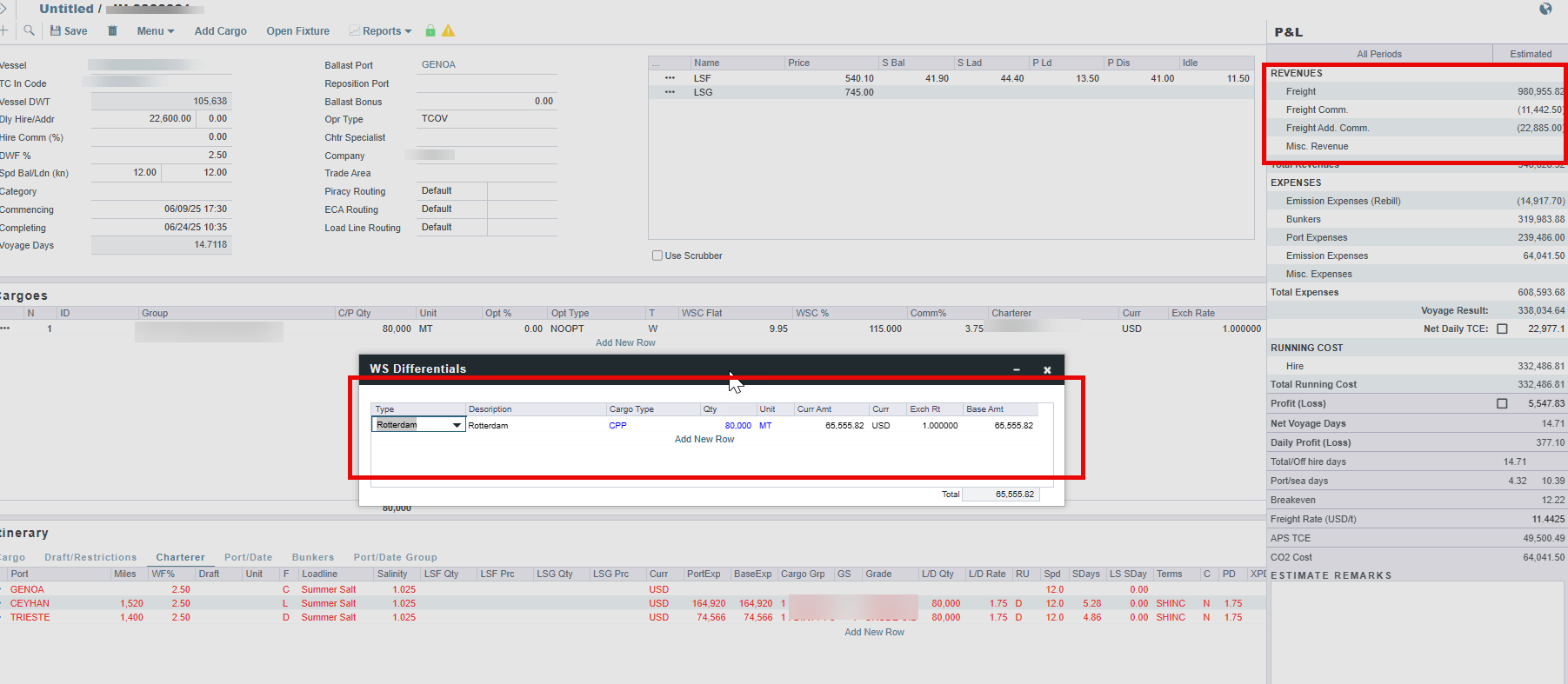The image size is (1568, 684).
Task: Click the Open Fixture button
Action: [x=297, y=30]
